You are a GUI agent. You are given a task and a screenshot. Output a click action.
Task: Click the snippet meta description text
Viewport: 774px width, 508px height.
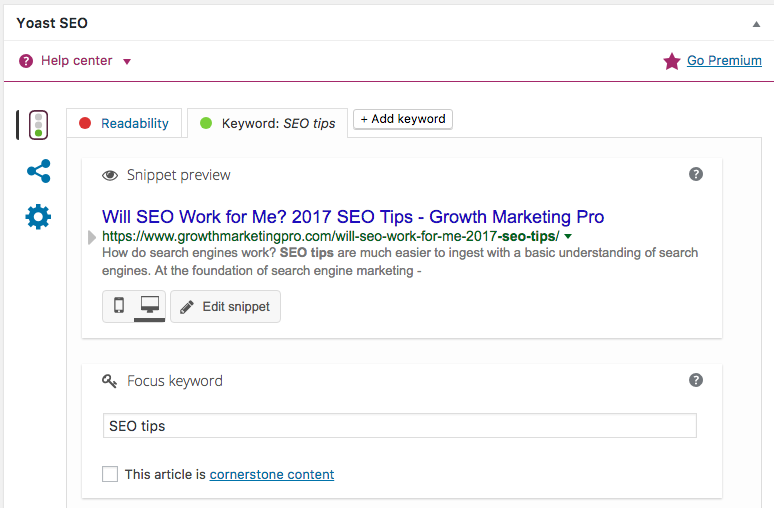click(400, 262)
